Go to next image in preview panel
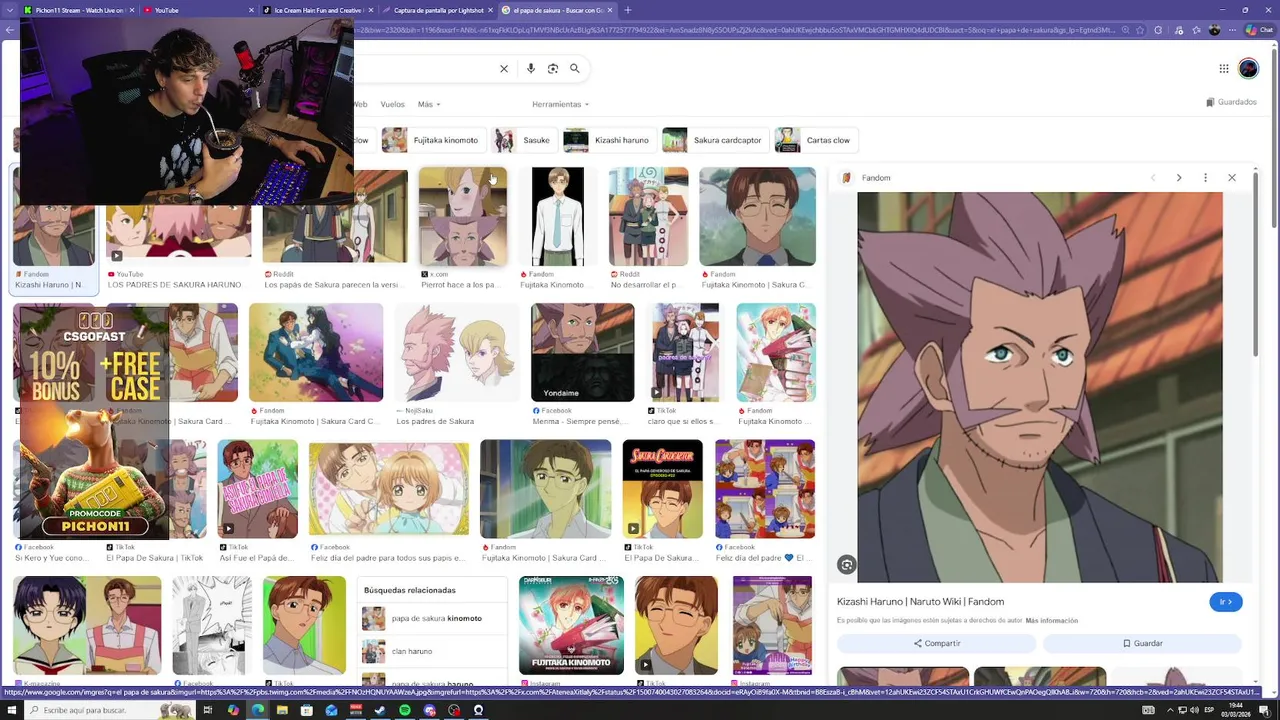The height and width of the screenshot is (720, 1280). pos(1179,178)
